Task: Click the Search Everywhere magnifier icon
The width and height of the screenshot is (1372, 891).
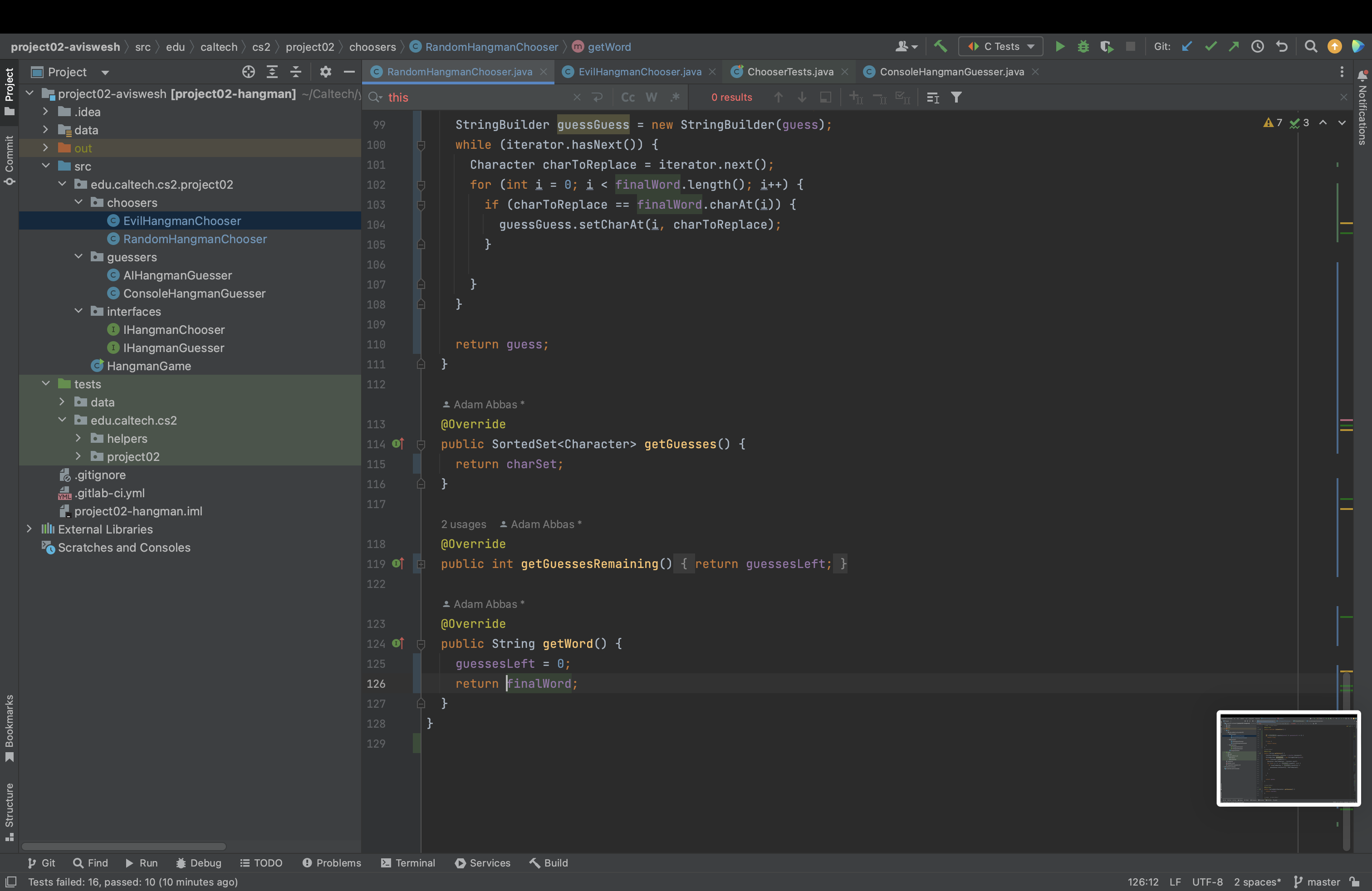Action: coord(1310,46)
